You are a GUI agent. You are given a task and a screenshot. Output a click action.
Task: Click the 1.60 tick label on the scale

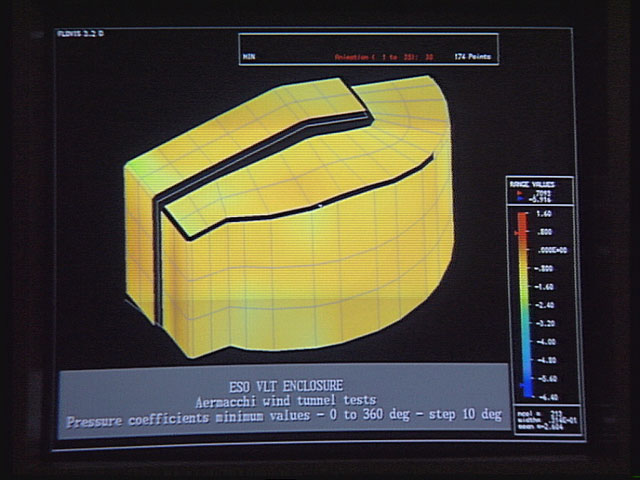pos(547,214)
